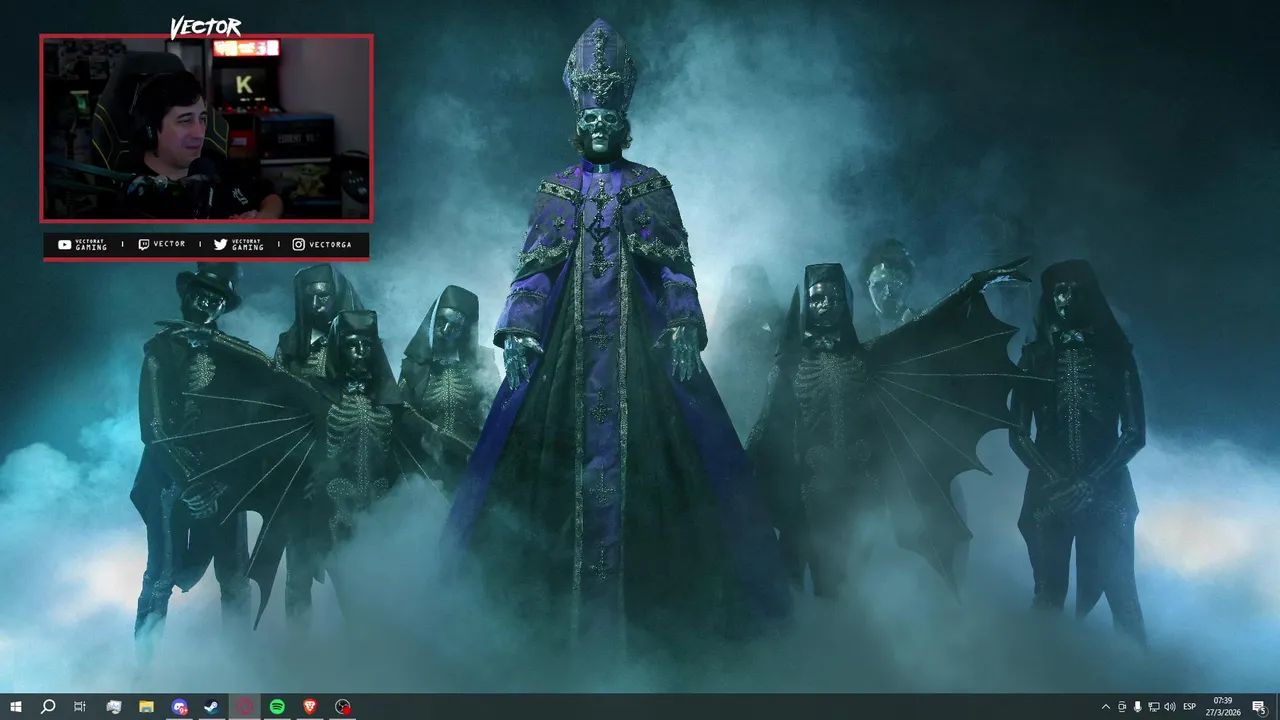Click the YouTube VectorAt Gaming label
This screenshot has width=1280, height=720.
pos(83,245)
